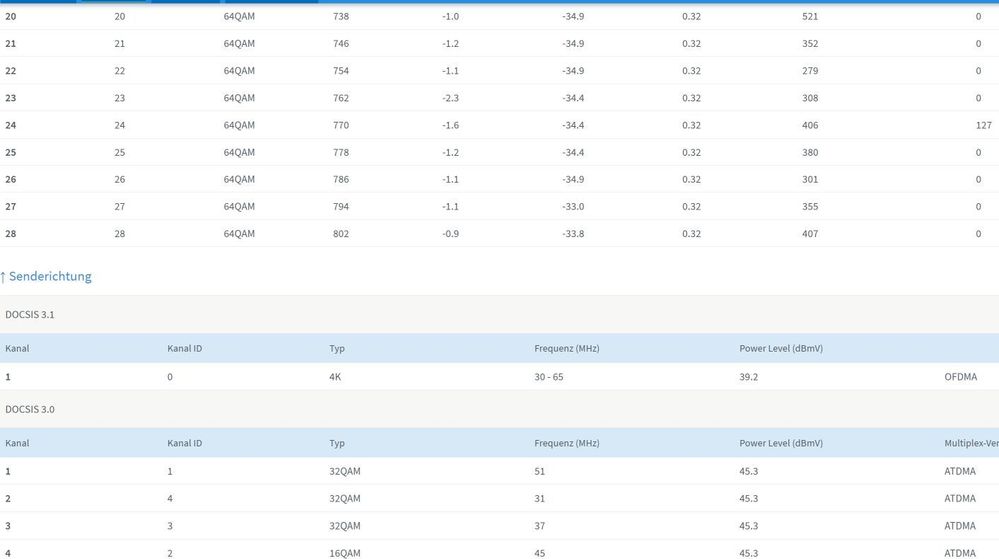Click Frequenz (MHz) header in DOCSIS 3.0 table
This screenshot has width=999, height=559.
pyautogui.click(x=566, y=443)
